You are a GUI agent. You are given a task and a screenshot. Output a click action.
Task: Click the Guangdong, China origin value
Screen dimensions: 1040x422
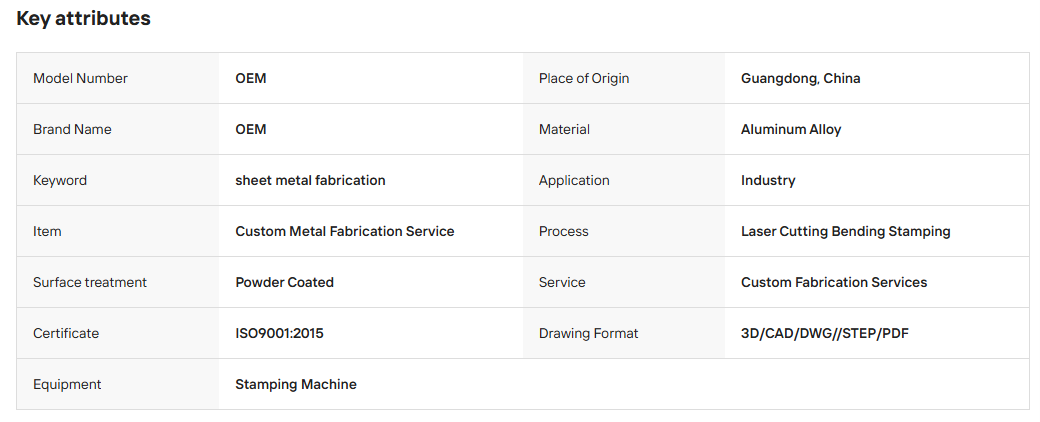pyautogui.click(x=801, y=78)
